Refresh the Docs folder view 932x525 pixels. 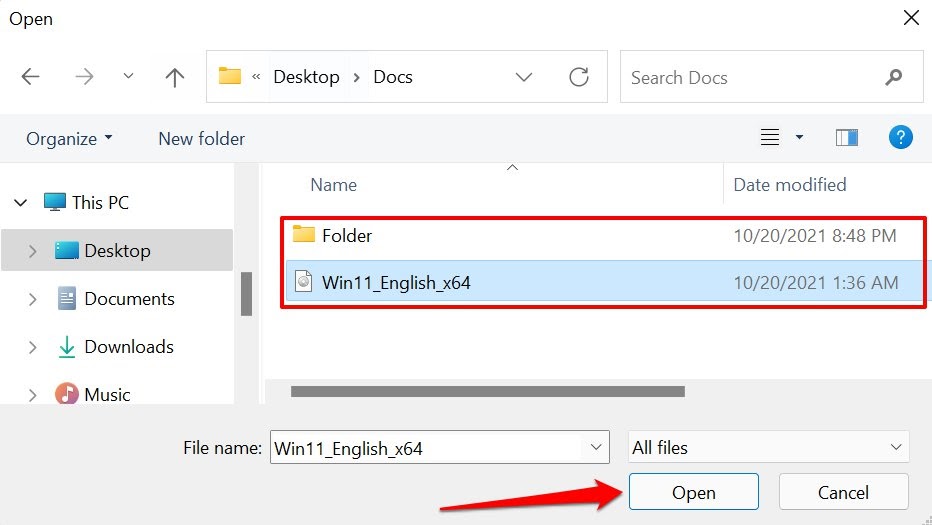[x=578, y=77]
